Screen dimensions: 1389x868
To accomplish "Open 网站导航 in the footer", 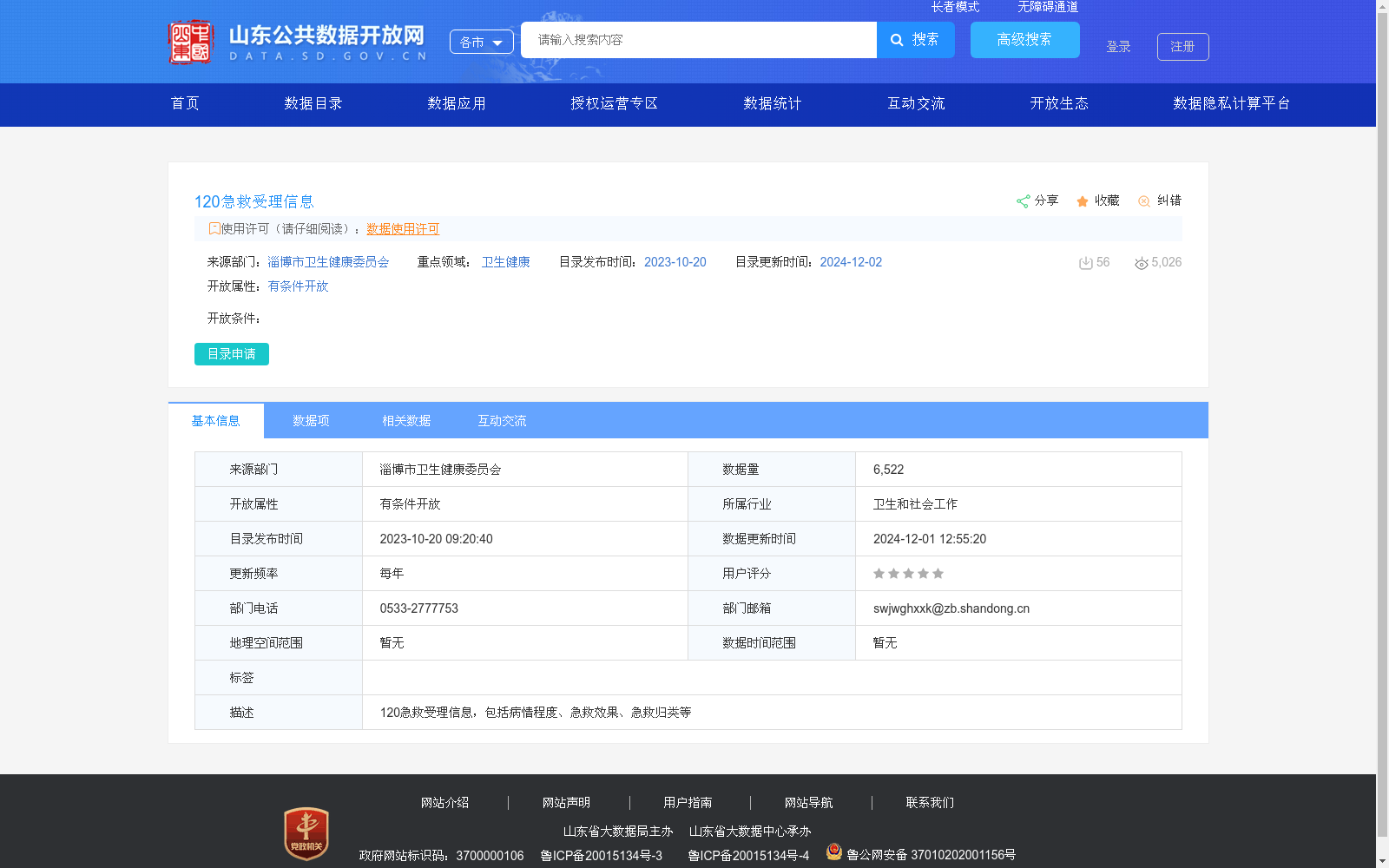I will (x=808, y=803).
